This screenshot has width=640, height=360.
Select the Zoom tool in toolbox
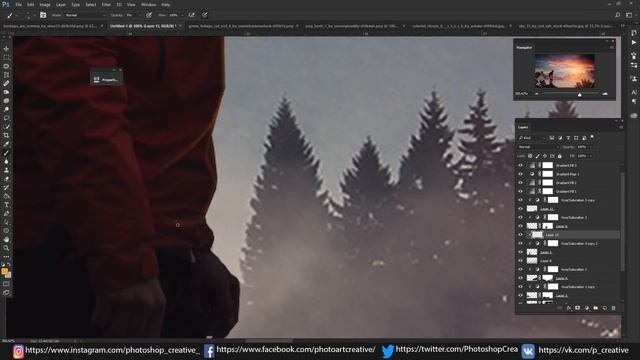(x=6, y=248)
